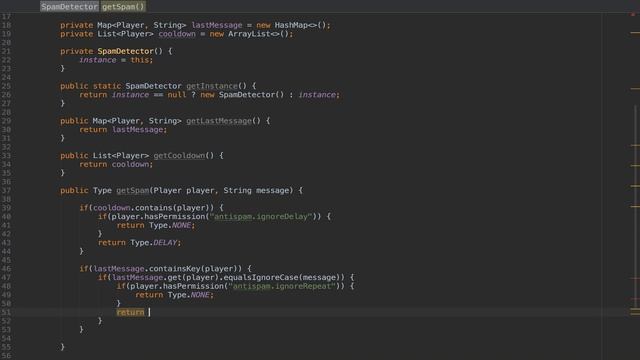
Task: Click the private SpamDetector() constructor name
Action: click(x=125, y=51)
